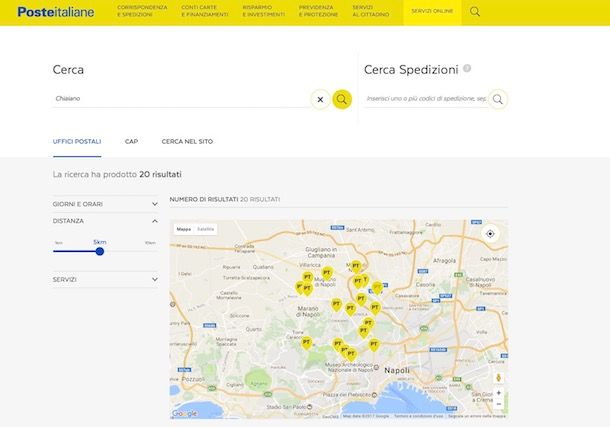The image size is (610, 427).
Task: Expand the Servizi filter
Action: click(105, 280)
